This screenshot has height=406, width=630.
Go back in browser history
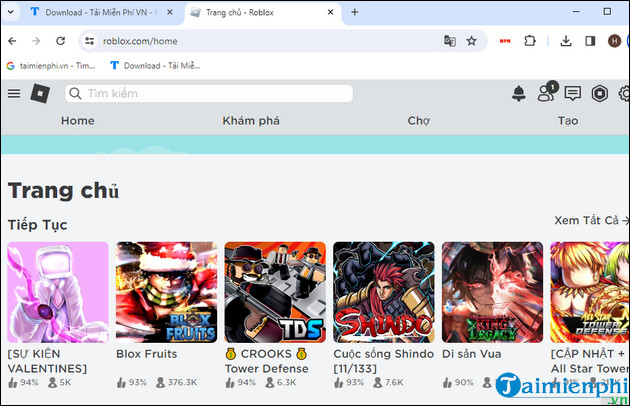pyautogui.click(x=12, y=41)
